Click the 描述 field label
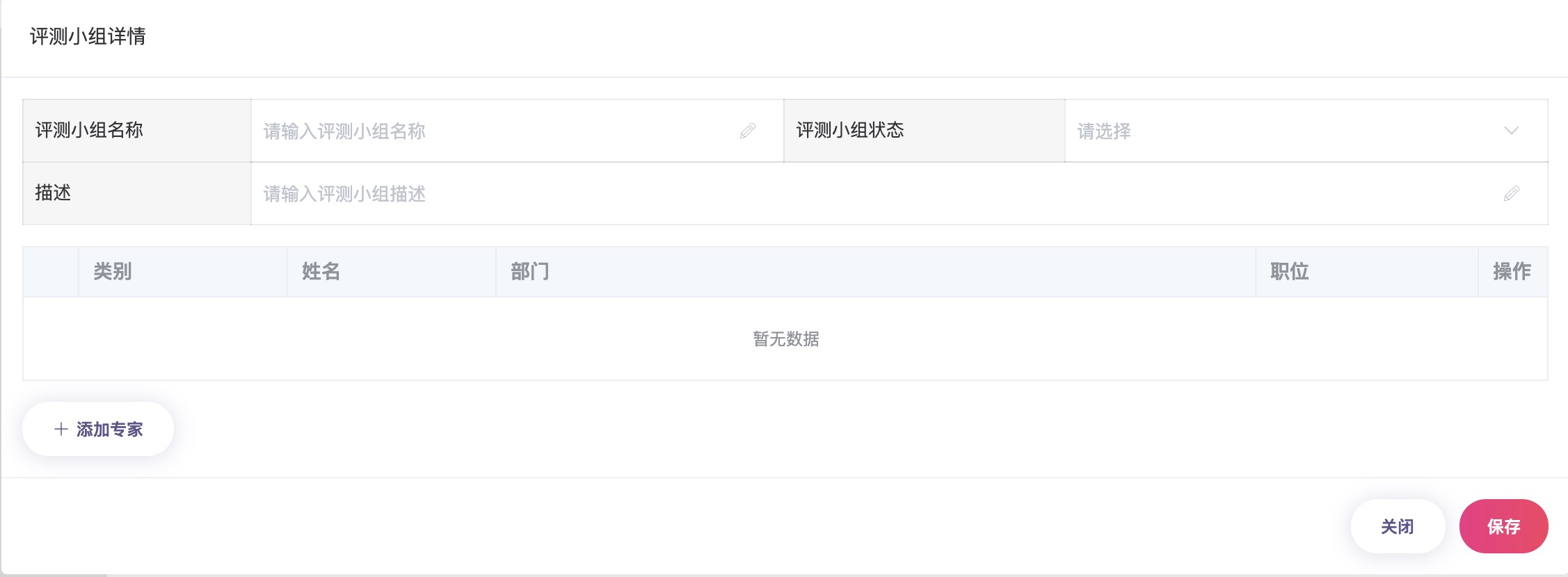 (53, 193)
